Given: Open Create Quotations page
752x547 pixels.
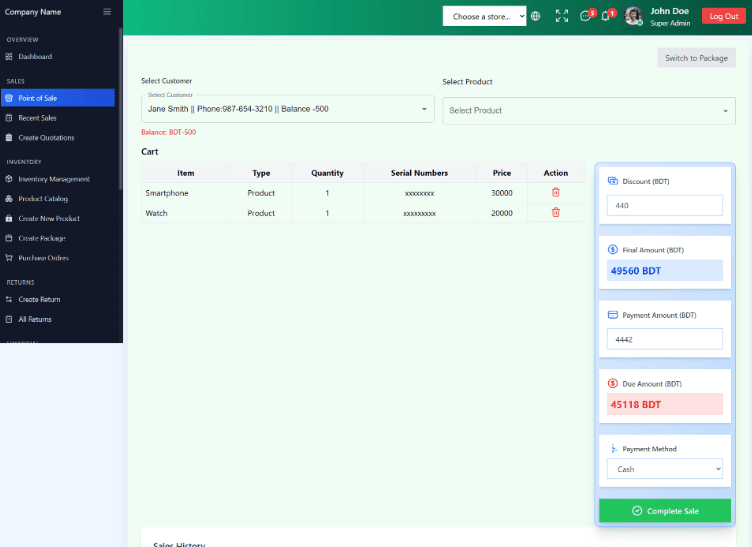Looking at the screenshot, I should point(46,138).
